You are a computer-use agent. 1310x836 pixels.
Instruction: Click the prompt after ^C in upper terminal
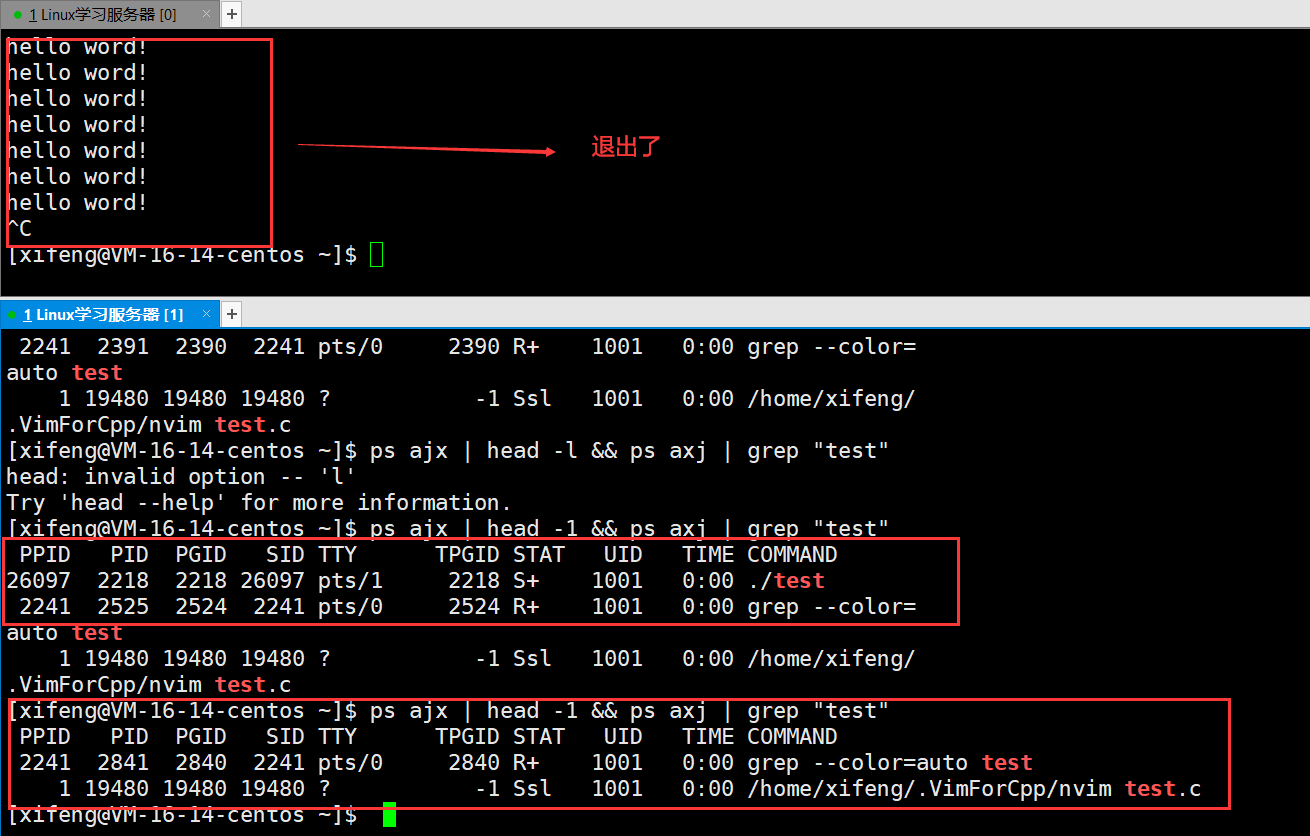(182, 255)
